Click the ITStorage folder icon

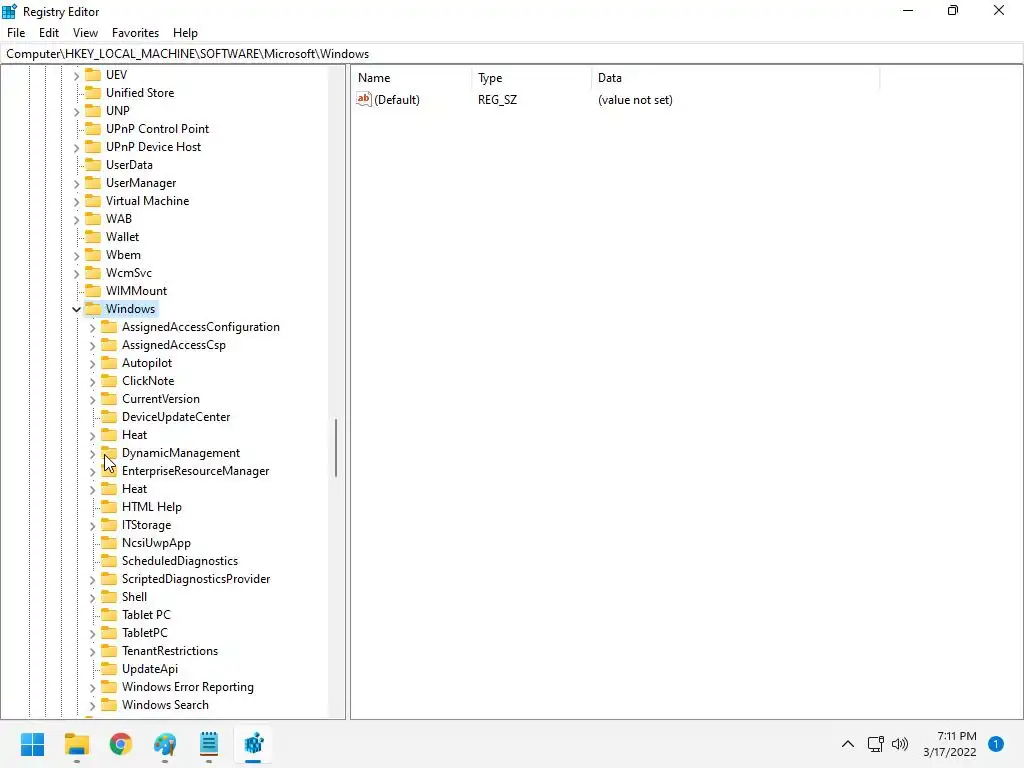(109, 524)
